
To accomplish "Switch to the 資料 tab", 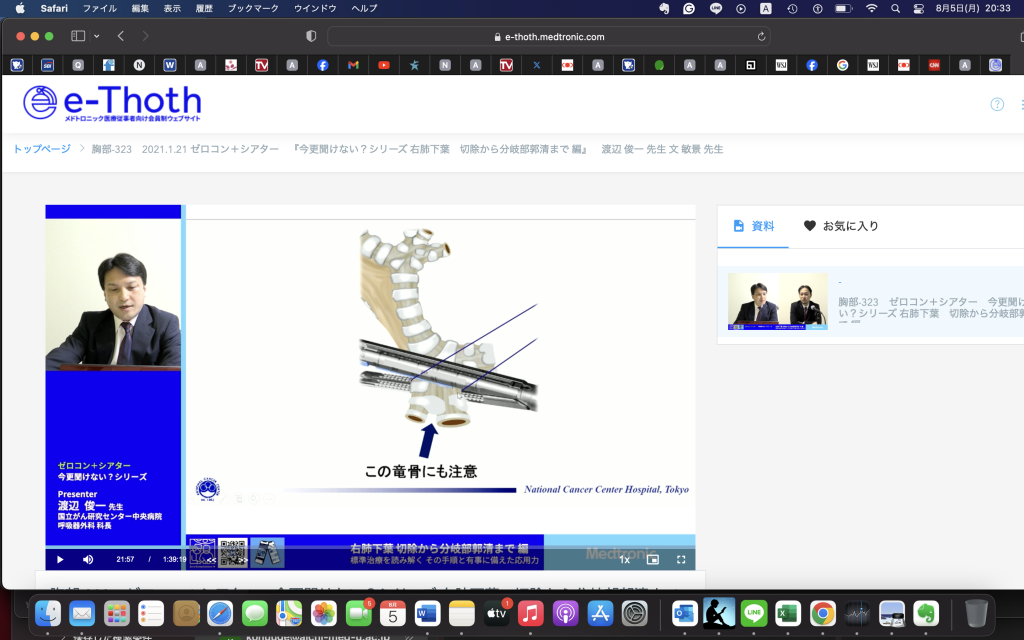I will coord(754,226).
